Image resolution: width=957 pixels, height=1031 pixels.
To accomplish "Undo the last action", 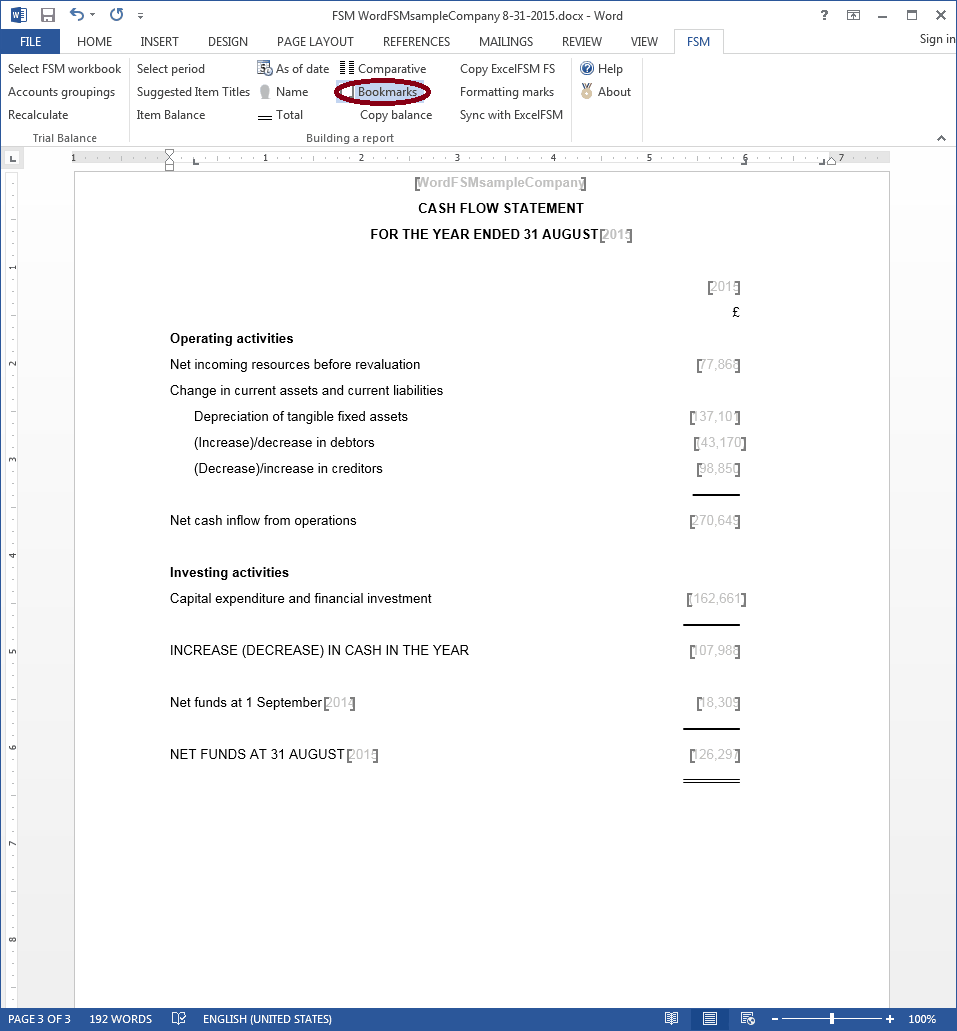I will click(77, 14).
